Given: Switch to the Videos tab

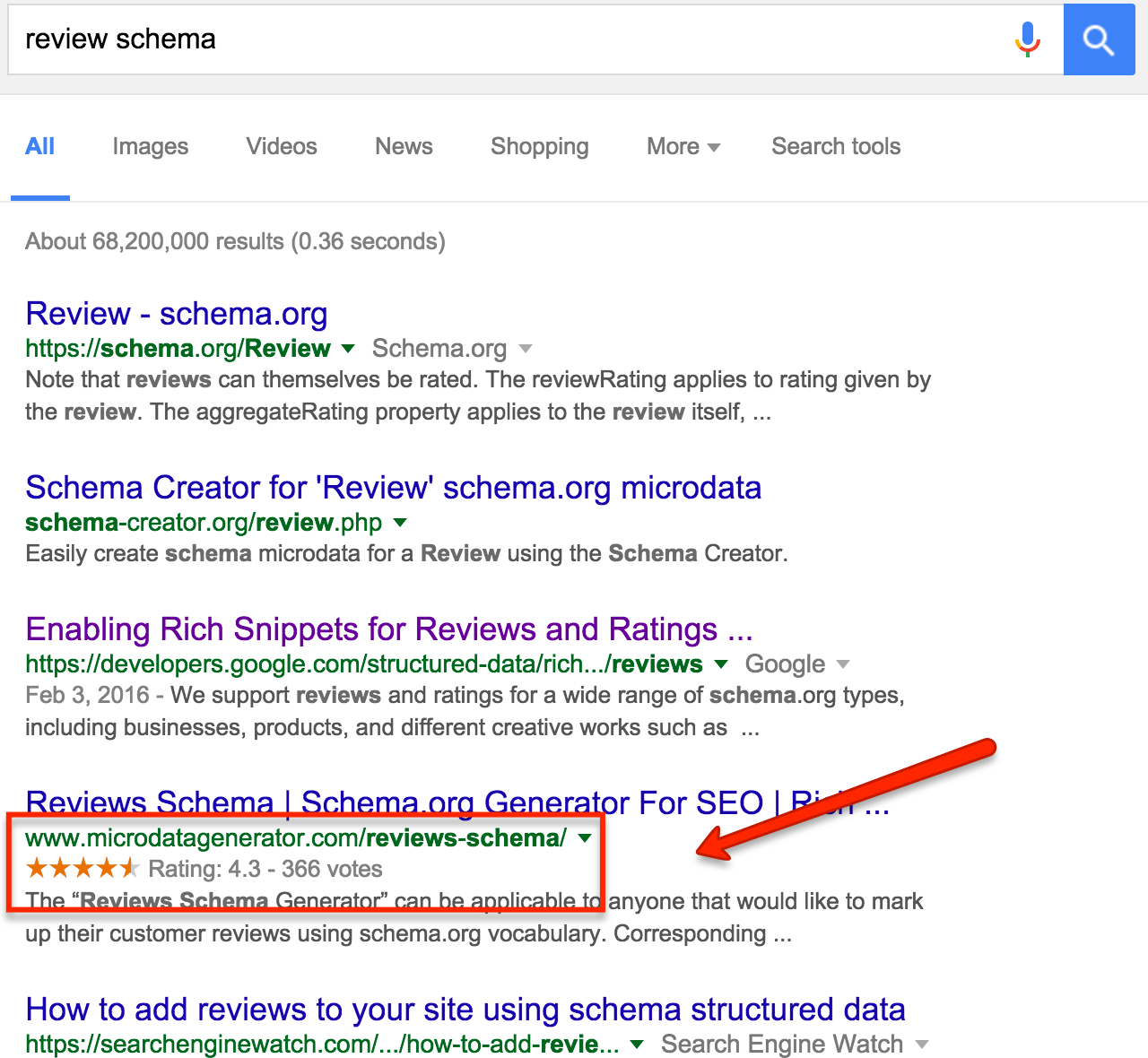Looking at the screenshot, I should (x=282, y=146).
